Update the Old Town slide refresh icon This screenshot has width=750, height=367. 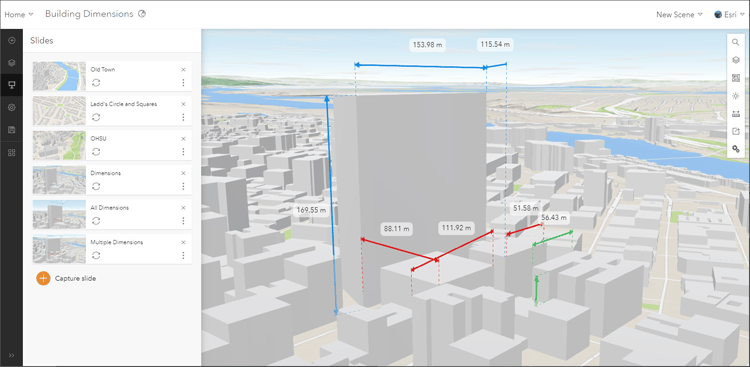click(x=96, y=83)
